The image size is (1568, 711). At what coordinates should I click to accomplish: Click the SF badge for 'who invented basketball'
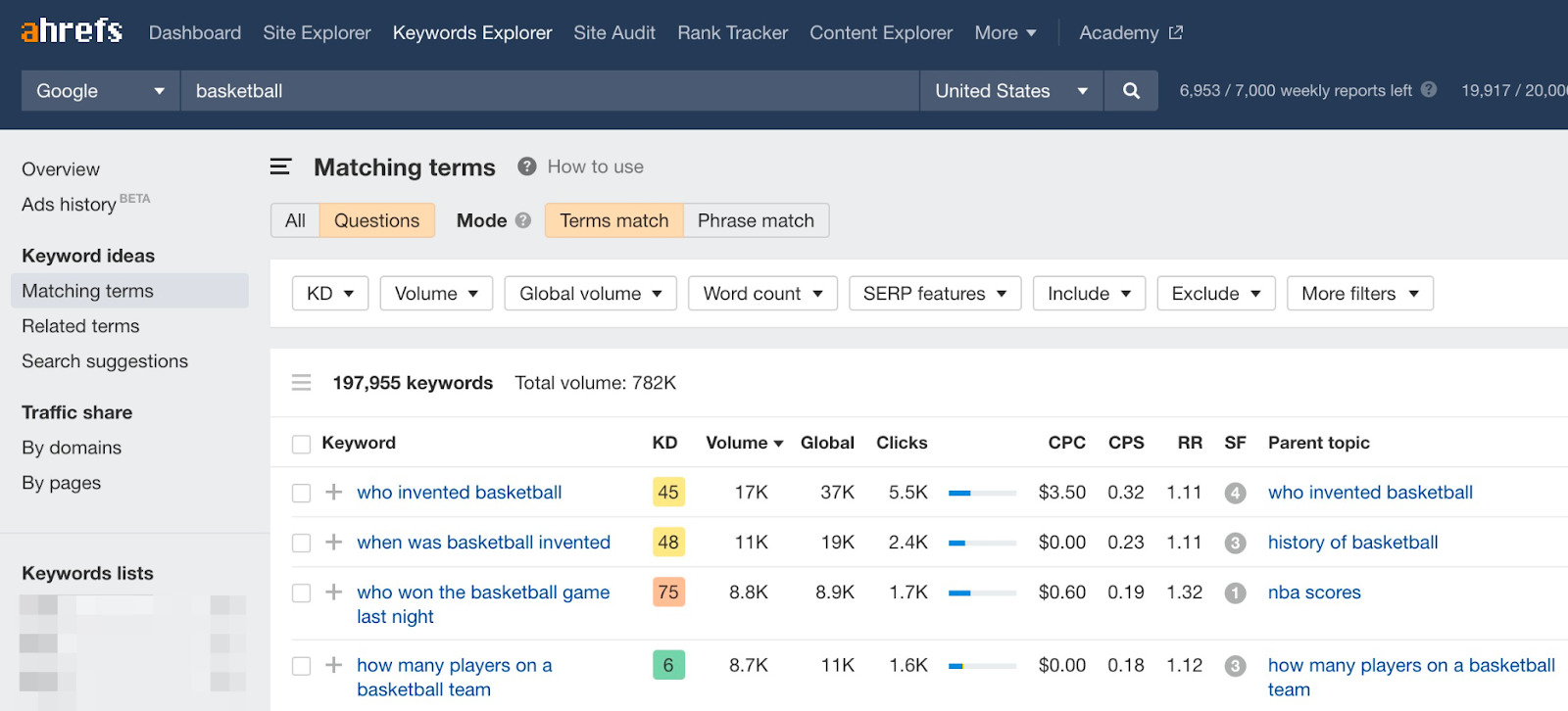1235,494
